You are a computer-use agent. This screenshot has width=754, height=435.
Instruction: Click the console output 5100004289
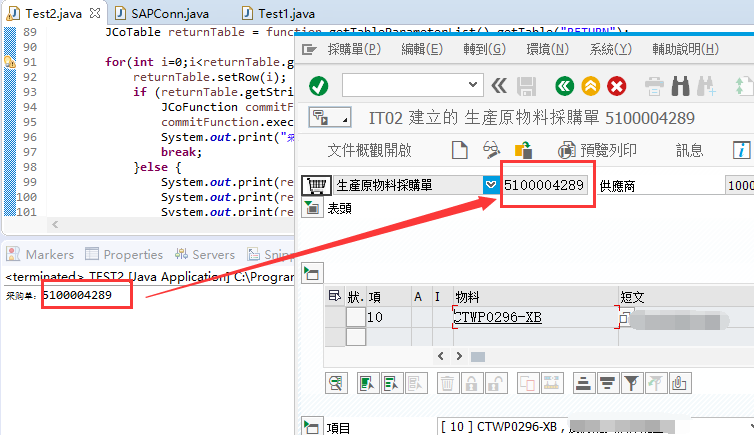[x=77, y=295]
